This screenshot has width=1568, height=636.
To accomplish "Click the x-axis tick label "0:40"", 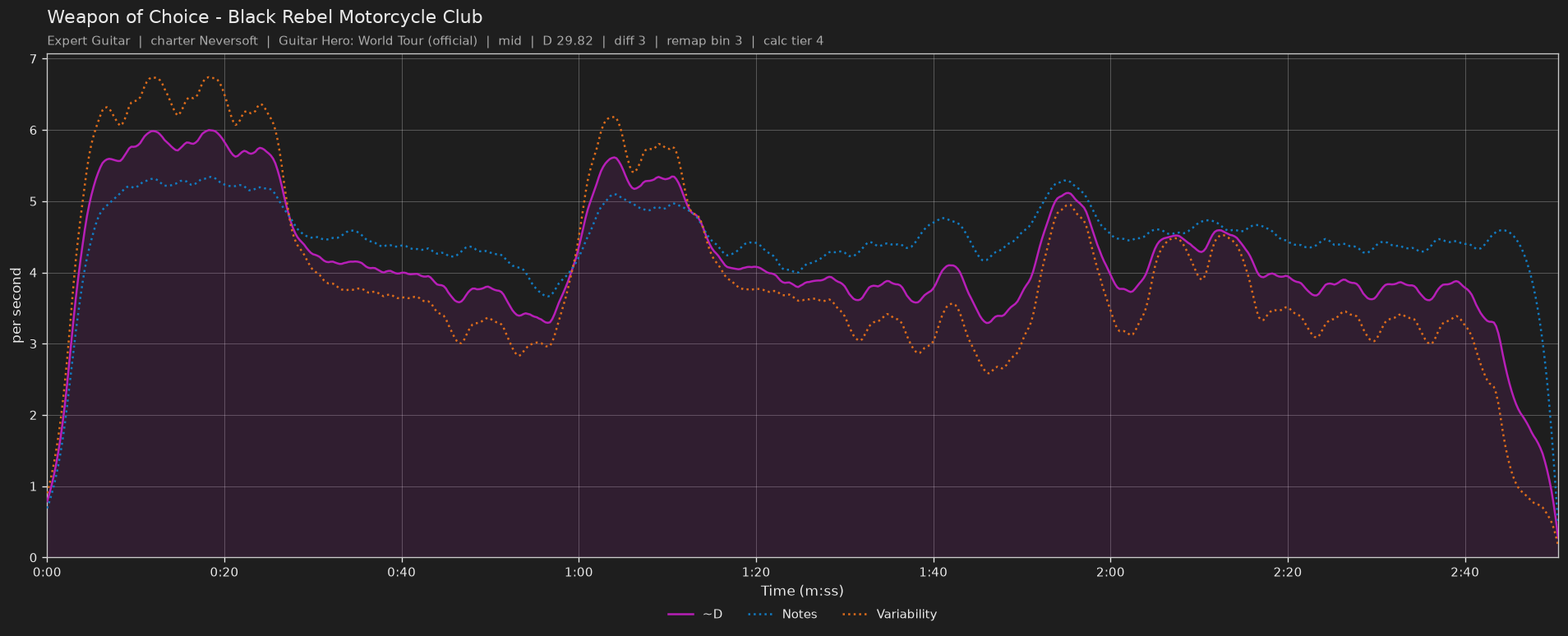I will (402, 572).
